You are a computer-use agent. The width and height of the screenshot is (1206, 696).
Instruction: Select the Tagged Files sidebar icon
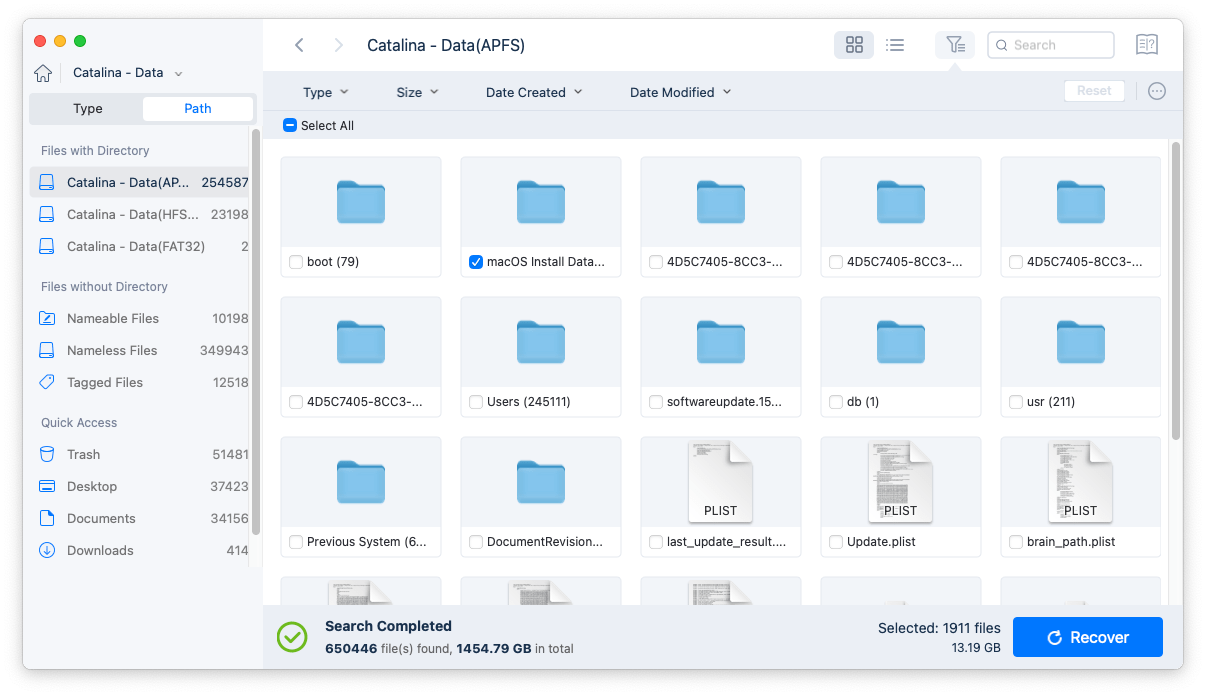pos(47,382)
